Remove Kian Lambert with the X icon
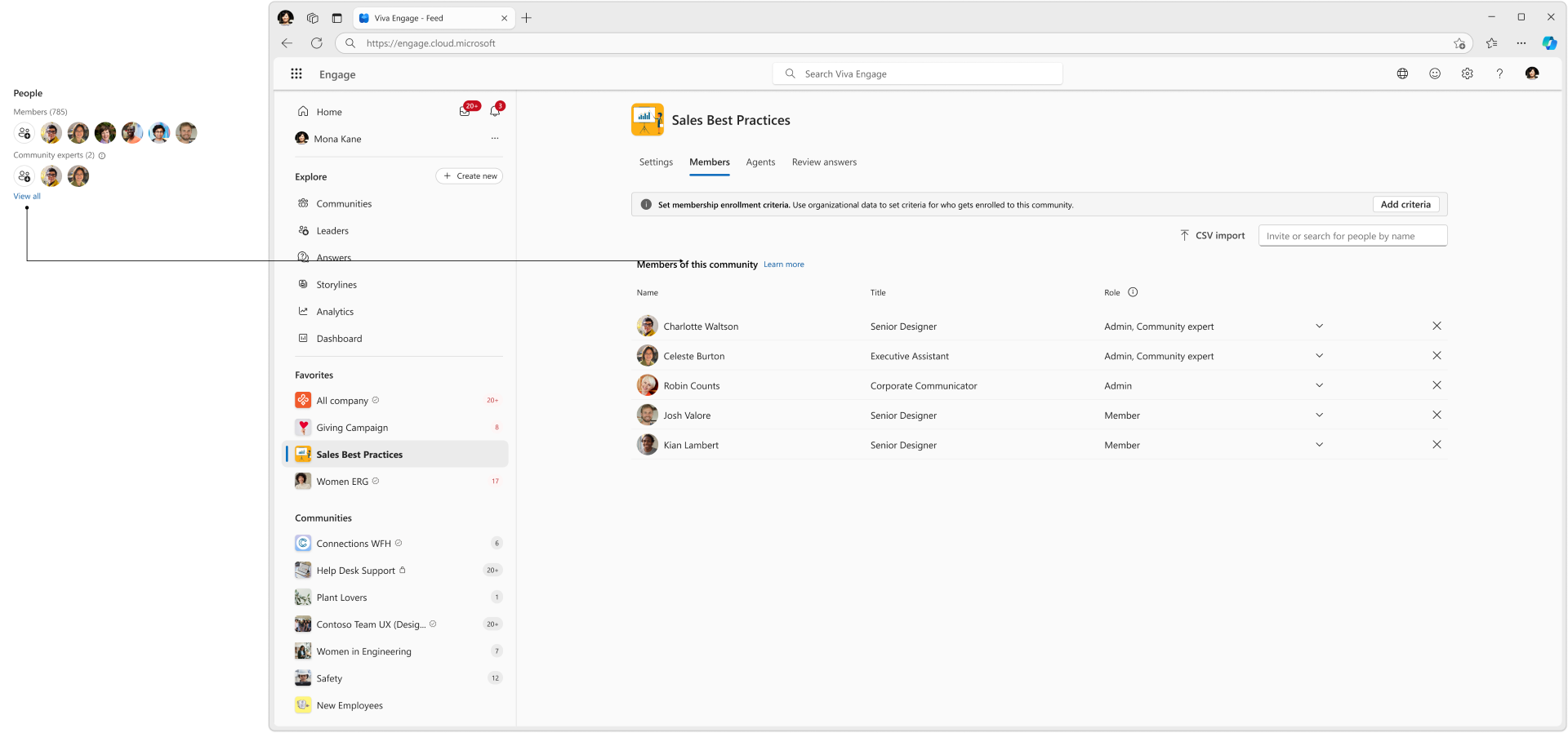Image resolution: width=1568 pixels, height=733 pixels. 1437,445
